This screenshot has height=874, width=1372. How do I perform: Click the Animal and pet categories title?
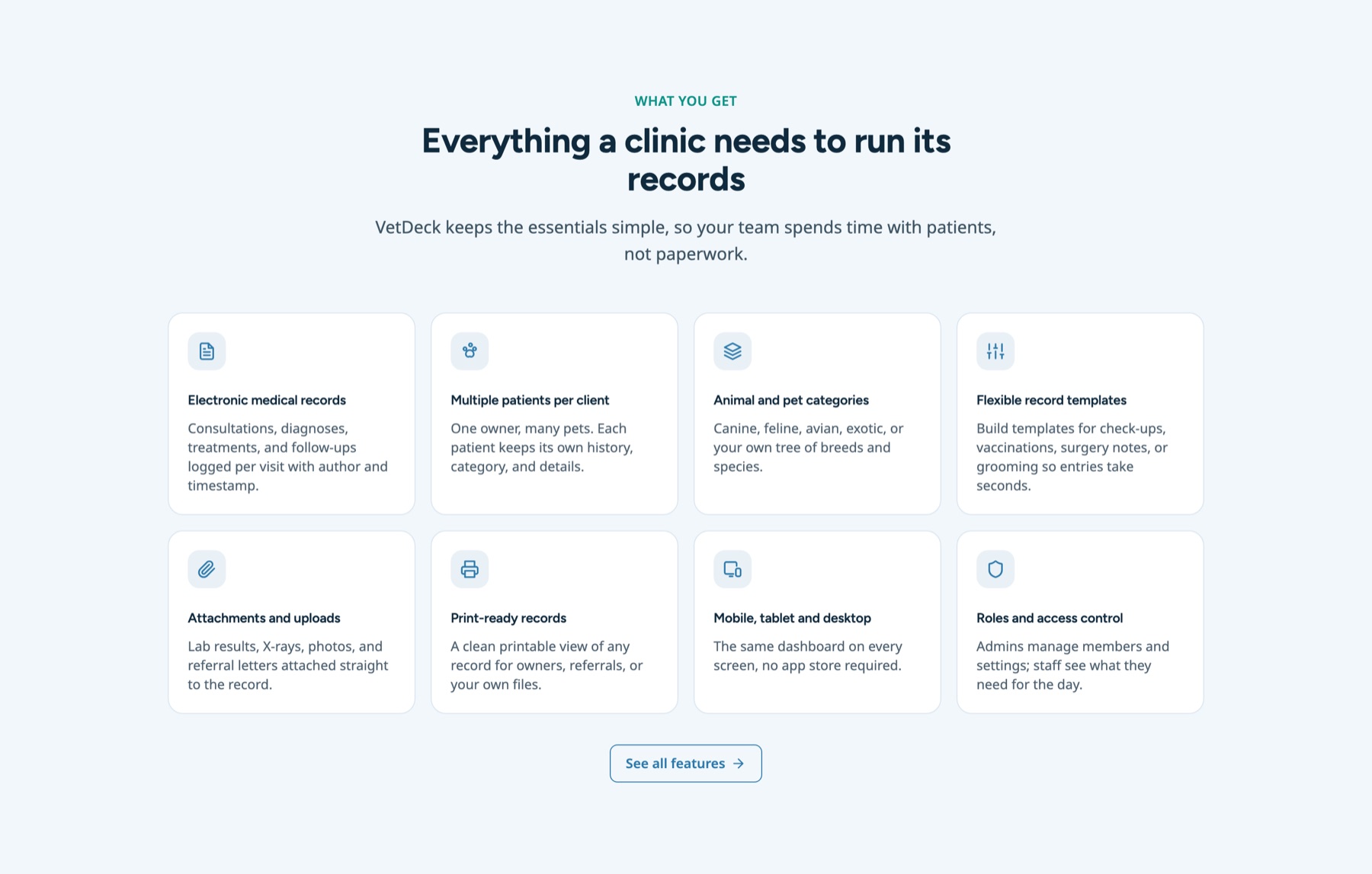click(791, 400)
